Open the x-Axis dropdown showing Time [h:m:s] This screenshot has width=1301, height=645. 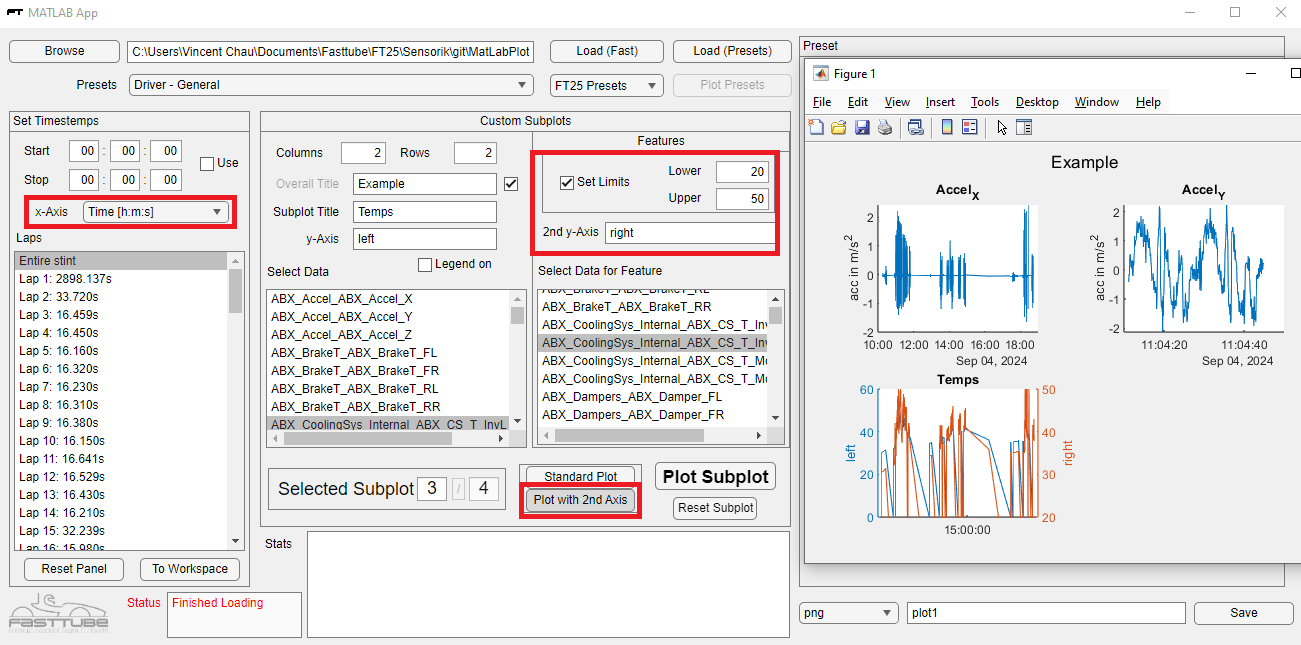(x=155, y=211)
